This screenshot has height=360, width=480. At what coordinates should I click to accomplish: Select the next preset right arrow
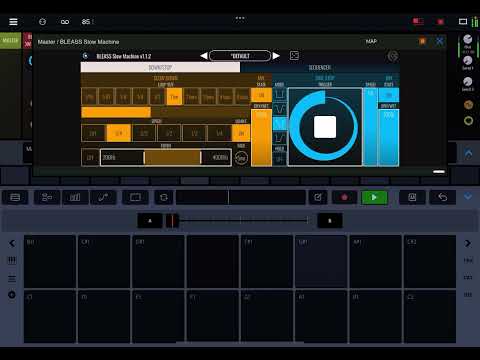pyautogui.click(x=276, y=56)
